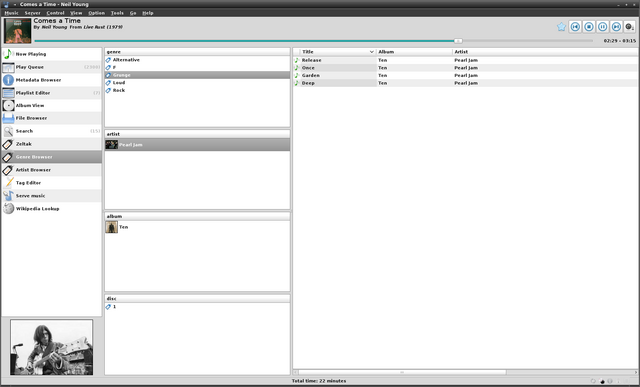Toggle random playback in the status bar
The height and width of the screenshot is (387, 640).
coord(602,381)
